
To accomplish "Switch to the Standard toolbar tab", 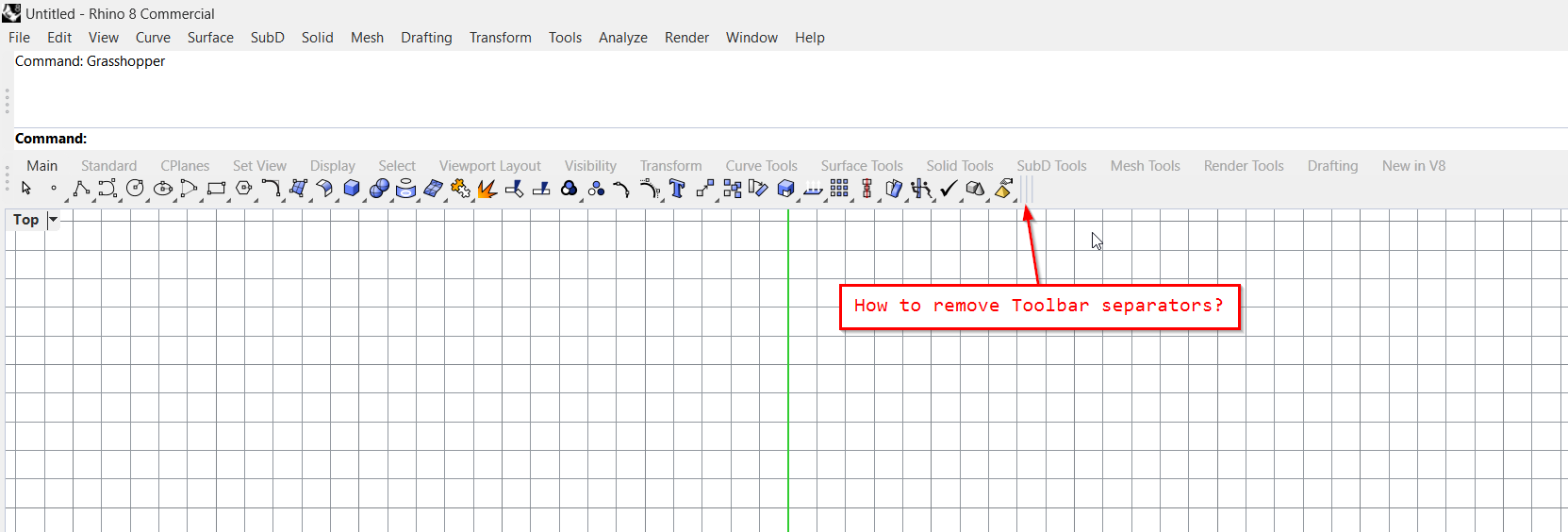I will pyautogui.click(x=108, y=166).
